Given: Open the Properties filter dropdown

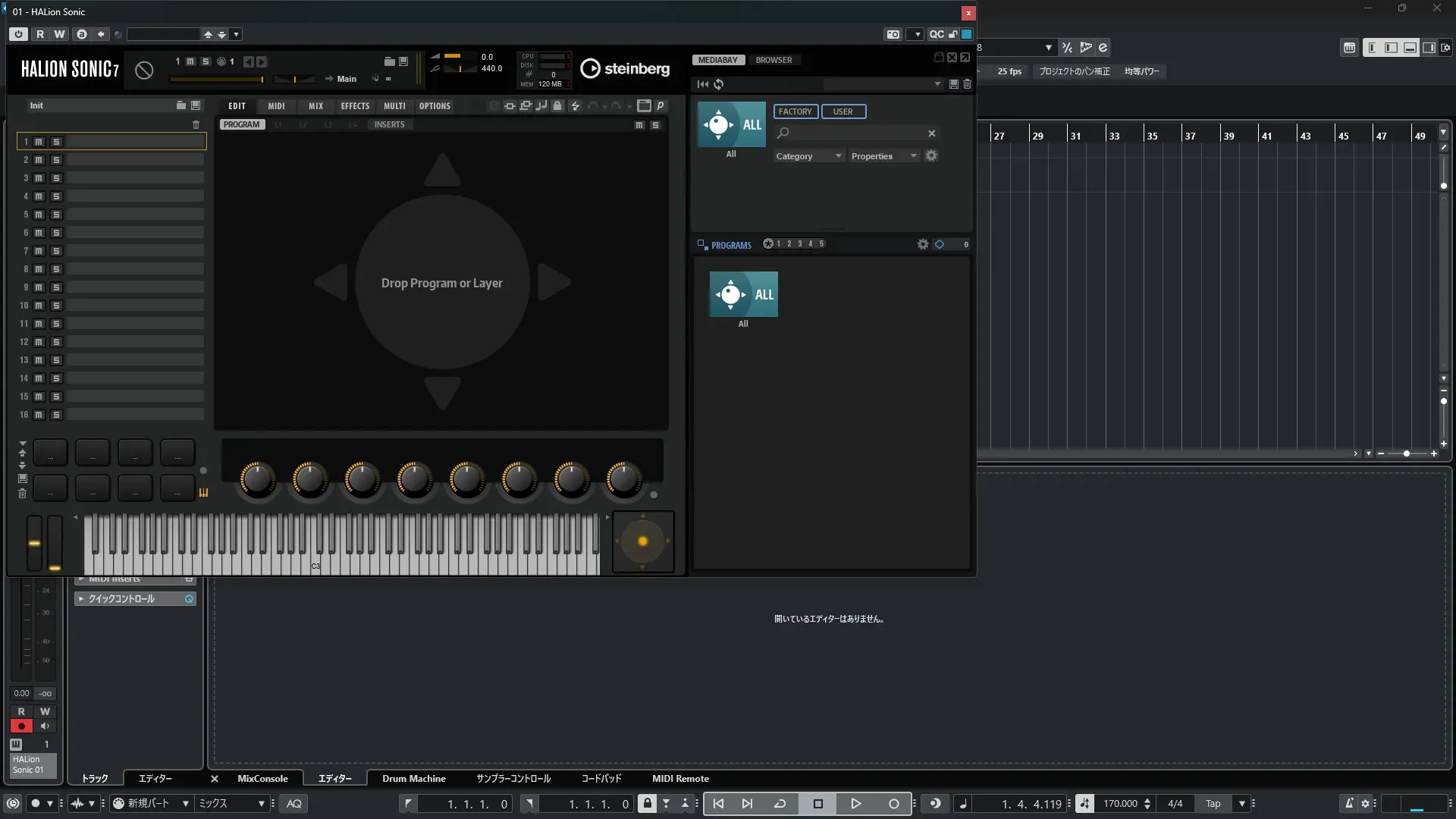Looking at the screenshot, I should point(884,156).
